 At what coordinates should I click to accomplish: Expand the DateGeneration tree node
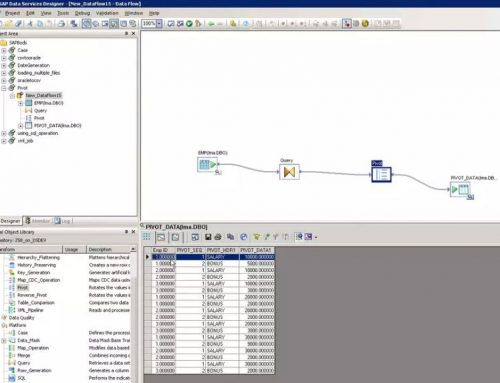coord(4,65)
